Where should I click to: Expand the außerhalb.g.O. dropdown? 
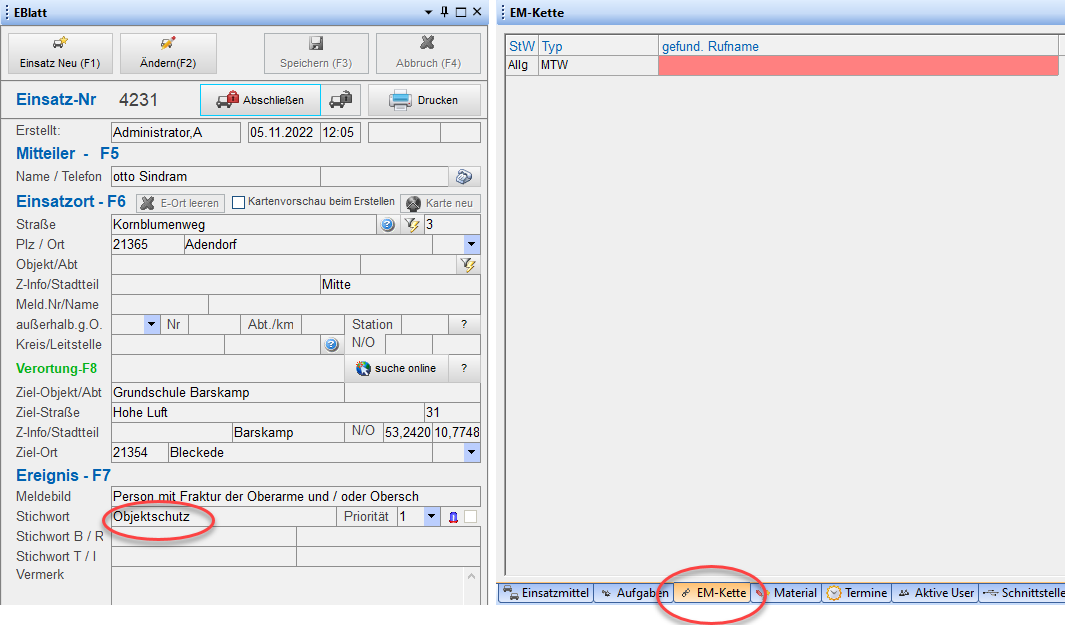pyautogui.click(x=151, y=325)
